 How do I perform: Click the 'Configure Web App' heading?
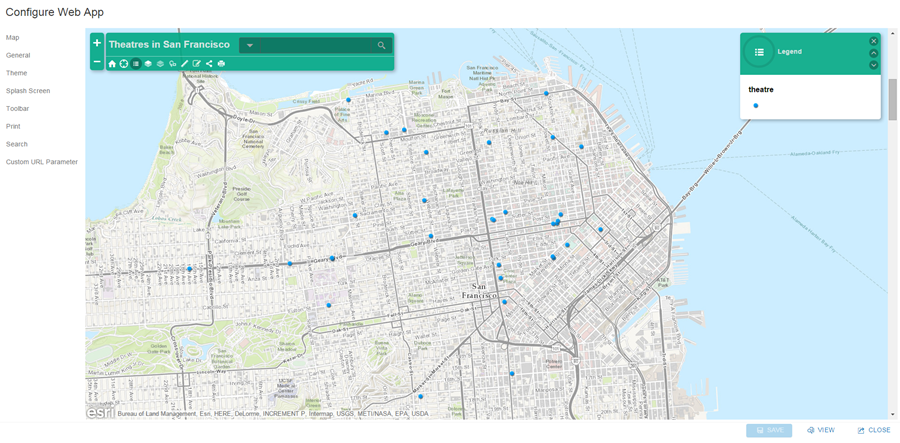[55, 12]
